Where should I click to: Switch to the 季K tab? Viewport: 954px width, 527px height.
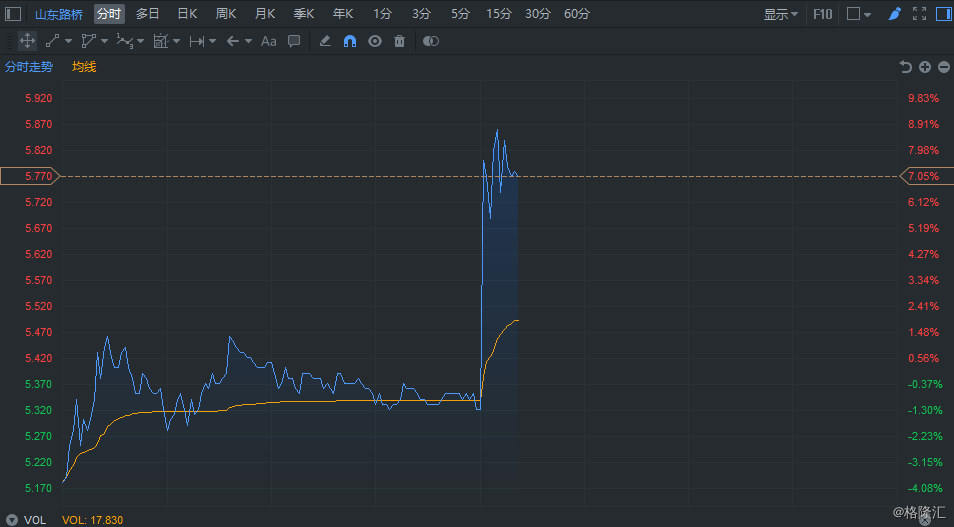304,13
